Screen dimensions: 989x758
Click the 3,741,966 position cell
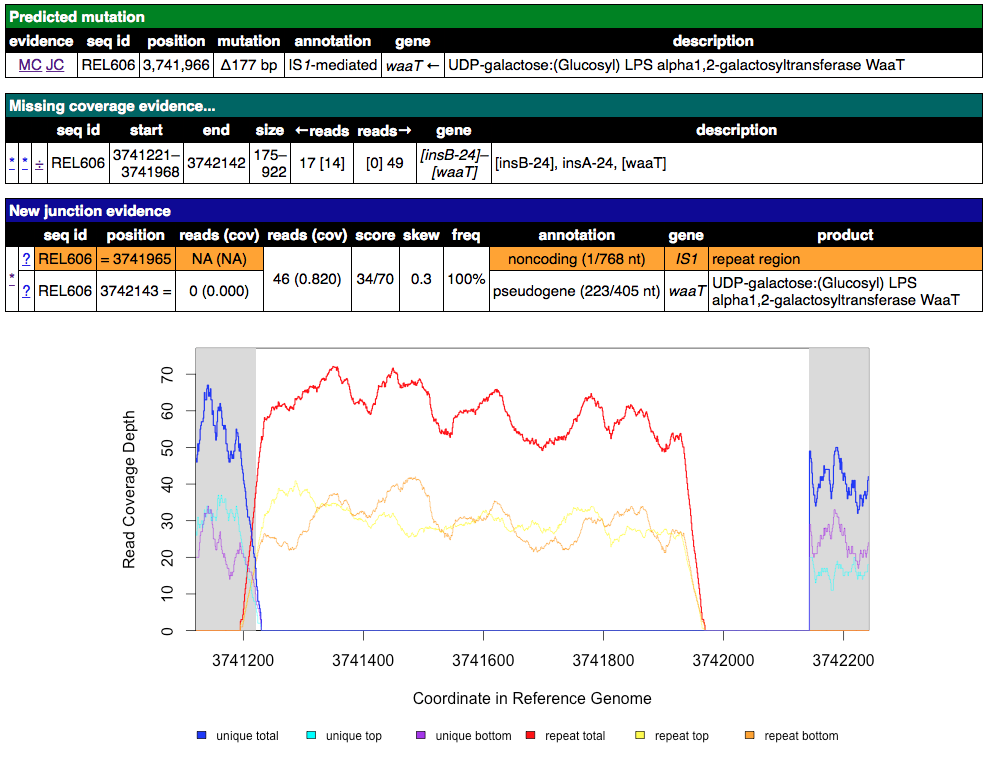click(176, 65)
